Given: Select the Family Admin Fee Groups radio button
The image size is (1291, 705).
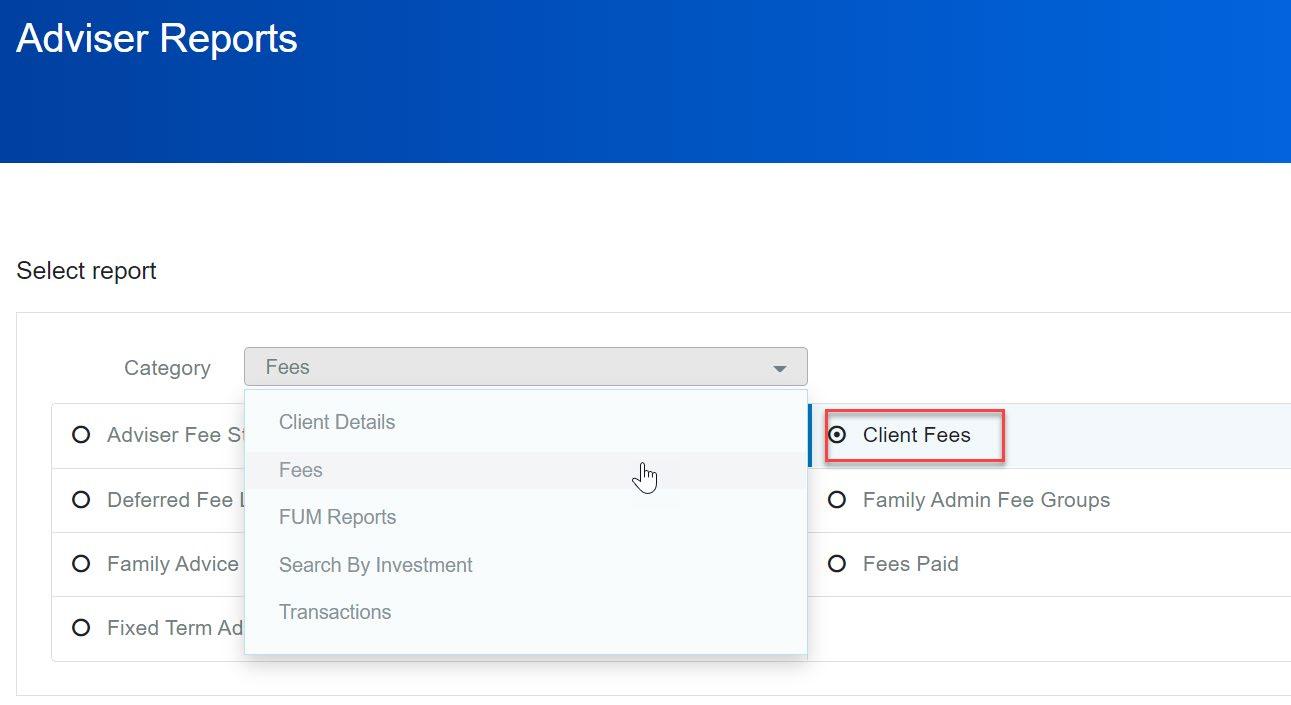Looking at the screenshot, I should [838, 500].
